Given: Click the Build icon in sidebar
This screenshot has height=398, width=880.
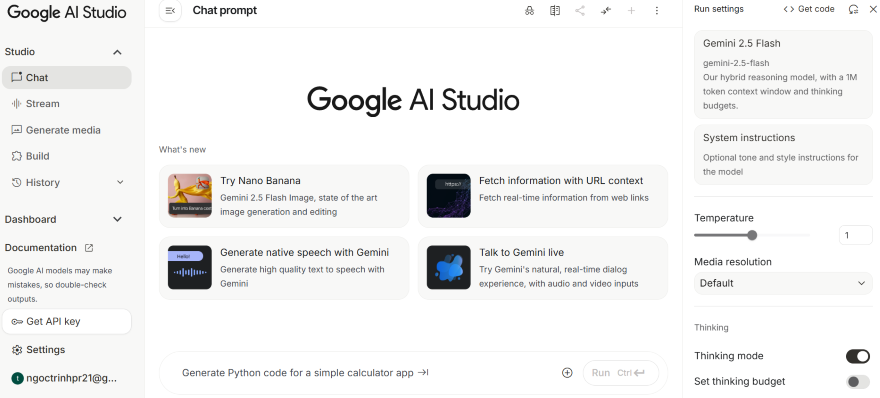Looking at the screenshot, I should pos(16,156).
